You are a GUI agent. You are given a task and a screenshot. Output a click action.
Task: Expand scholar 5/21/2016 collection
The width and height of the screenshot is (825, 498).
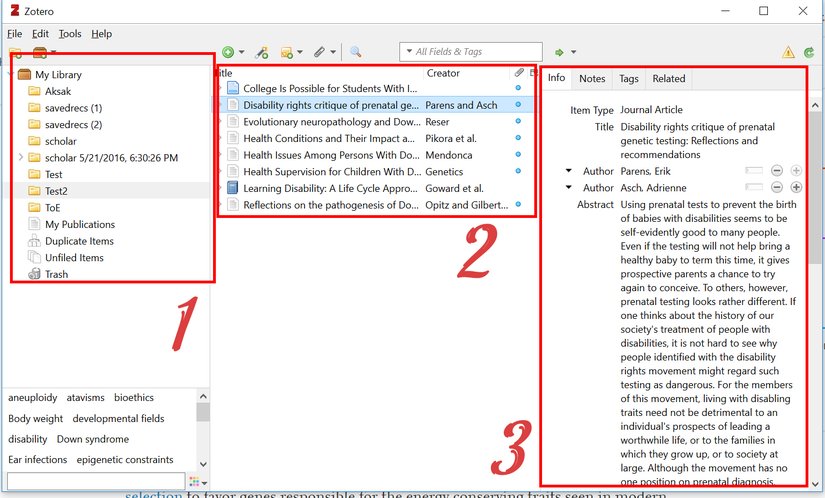pyautogui.click(x=21, y=157)
